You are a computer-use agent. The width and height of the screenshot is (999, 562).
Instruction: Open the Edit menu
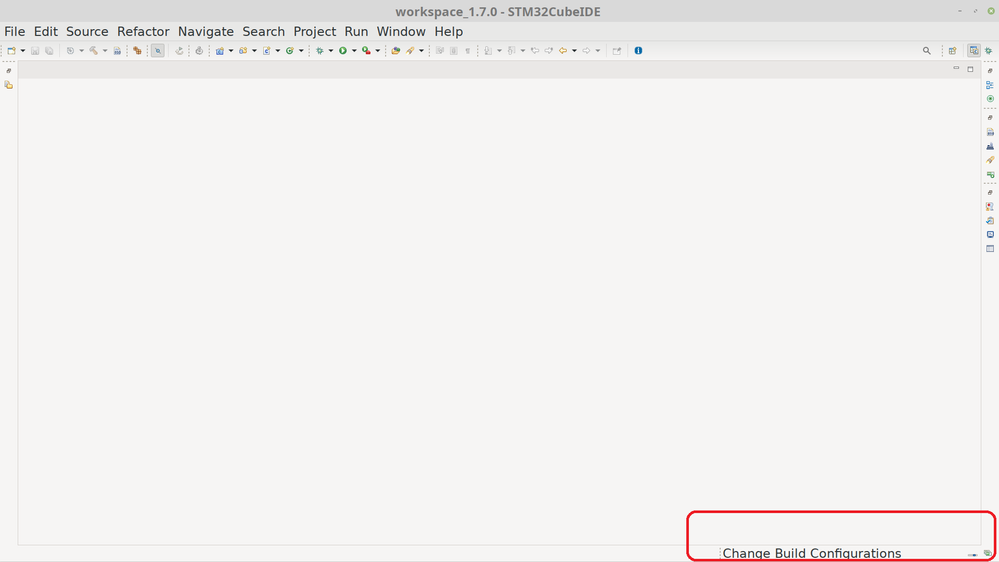pos(46,31)
